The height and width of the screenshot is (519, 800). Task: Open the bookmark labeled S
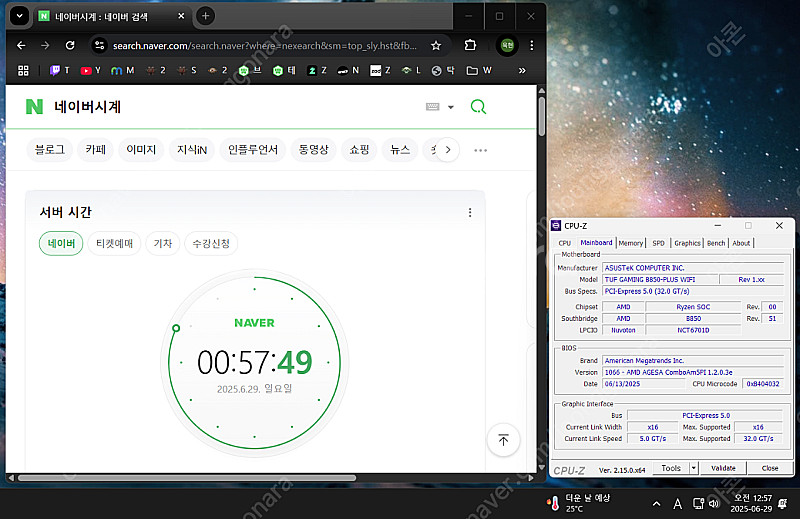(187, 70)
